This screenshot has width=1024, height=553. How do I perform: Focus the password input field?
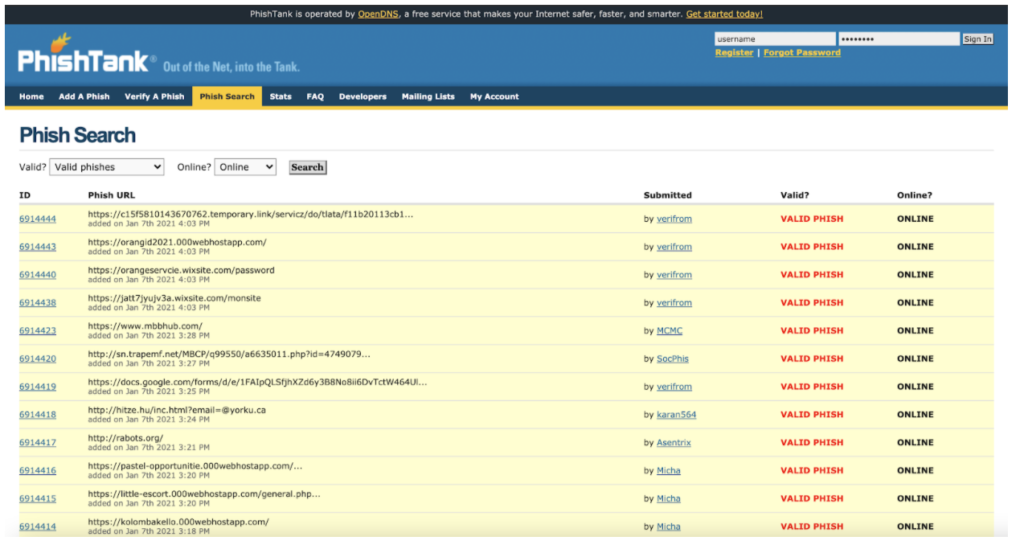pyautogui.click(x=899, y=39)
